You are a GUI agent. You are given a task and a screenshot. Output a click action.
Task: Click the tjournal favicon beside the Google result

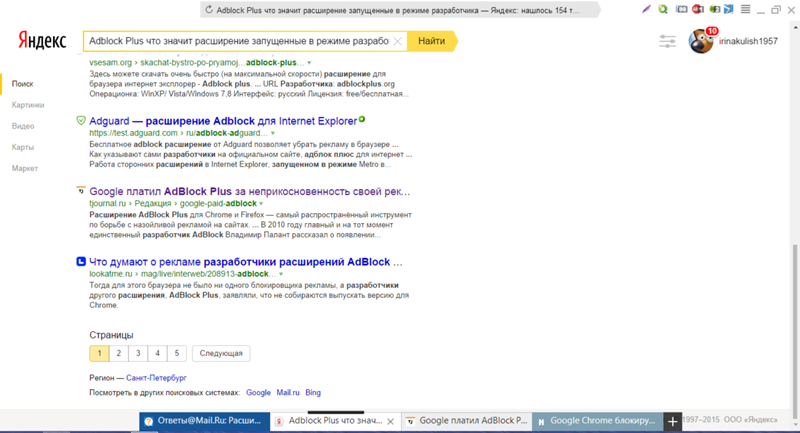coord(81,191)
